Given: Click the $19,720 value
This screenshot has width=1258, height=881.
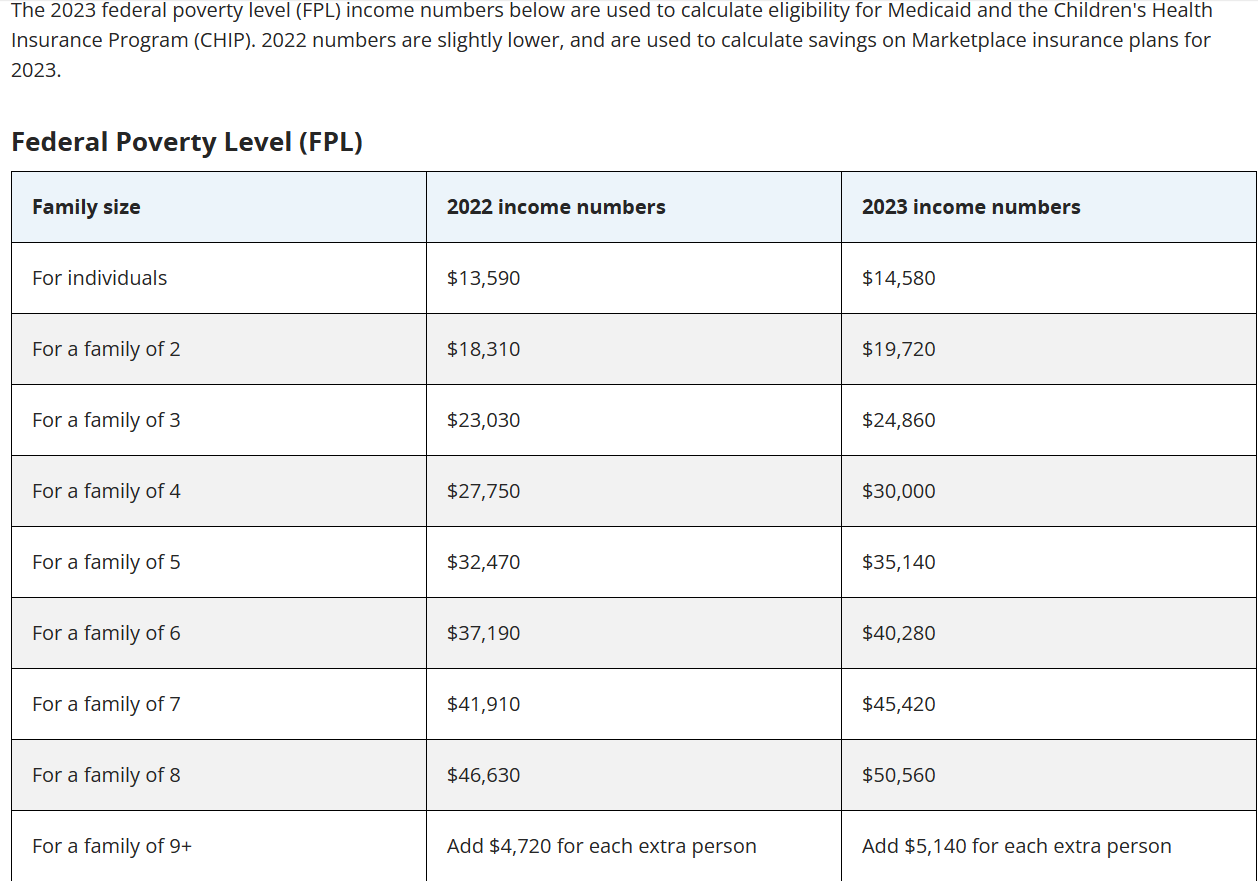Looking at the screenshot, I should click(x=899, y=349).
